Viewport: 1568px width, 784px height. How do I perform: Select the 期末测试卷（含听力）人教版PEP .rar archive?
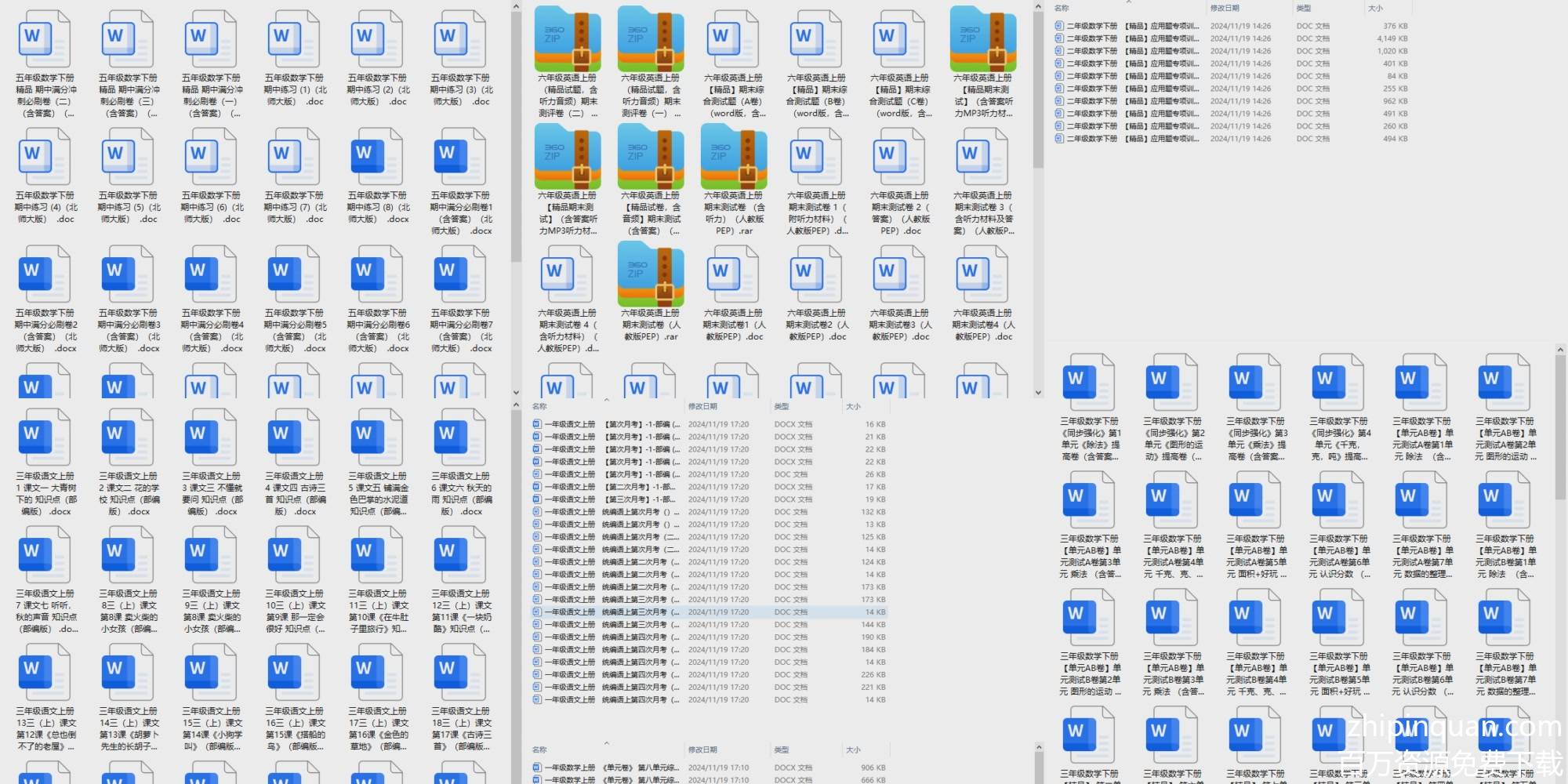click(x=733, y=157)
